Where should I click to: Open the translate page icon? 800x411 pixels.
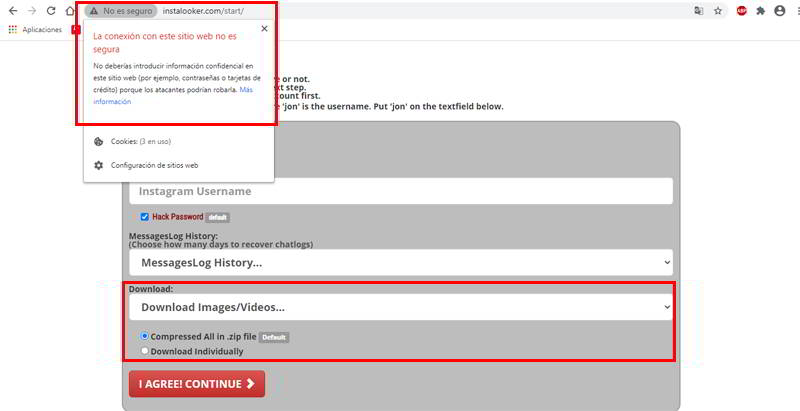(698, 11)
